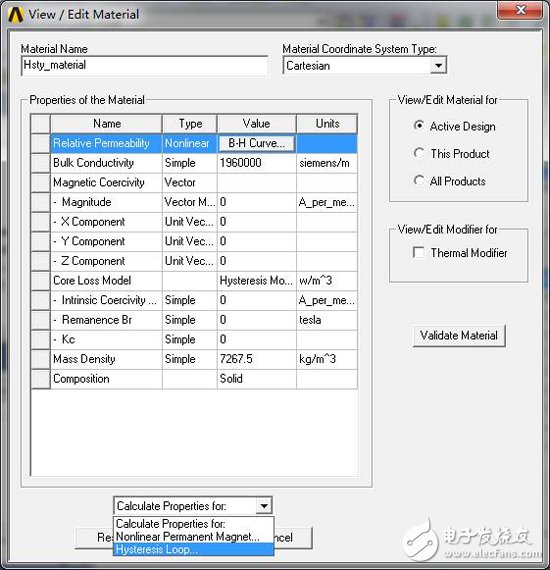Collapse the Calculate Properties for dropdown arrow
Screen dimensions: 550x570
(264, 506)
